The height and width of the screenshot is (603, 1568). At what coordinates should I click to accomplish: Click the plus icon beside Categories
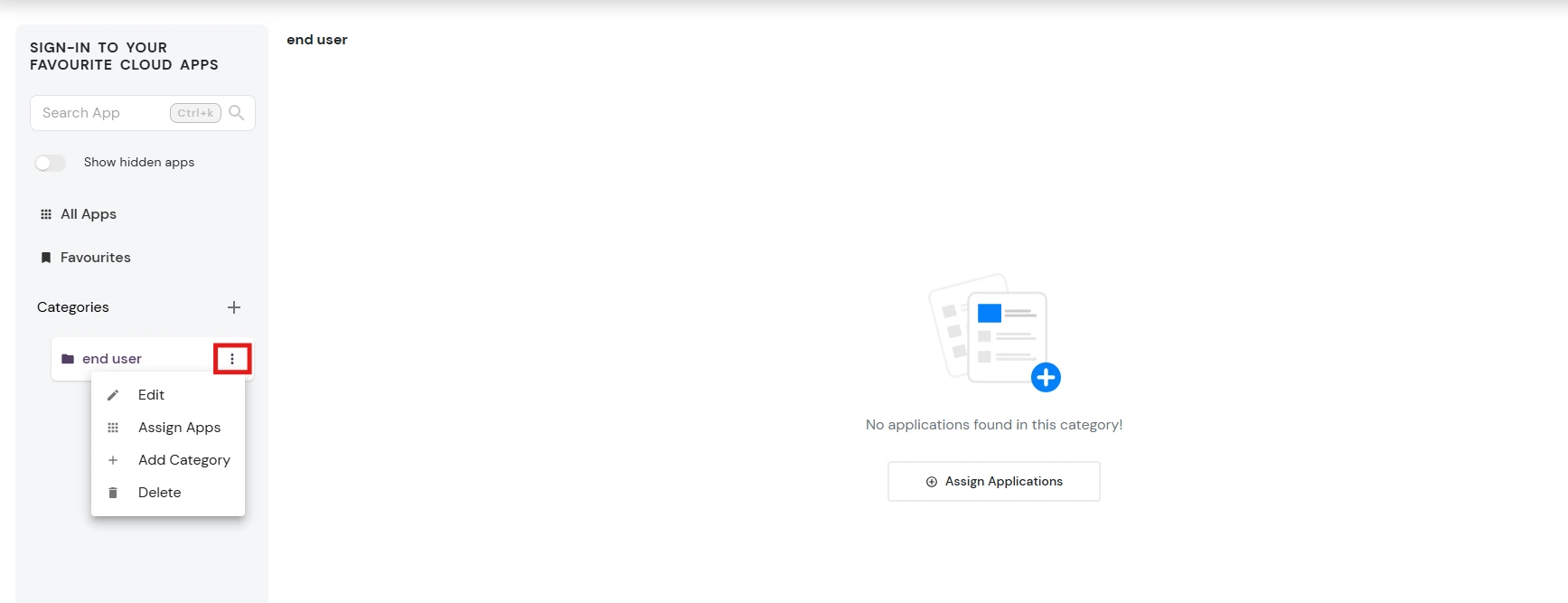(x=234, y=307)
